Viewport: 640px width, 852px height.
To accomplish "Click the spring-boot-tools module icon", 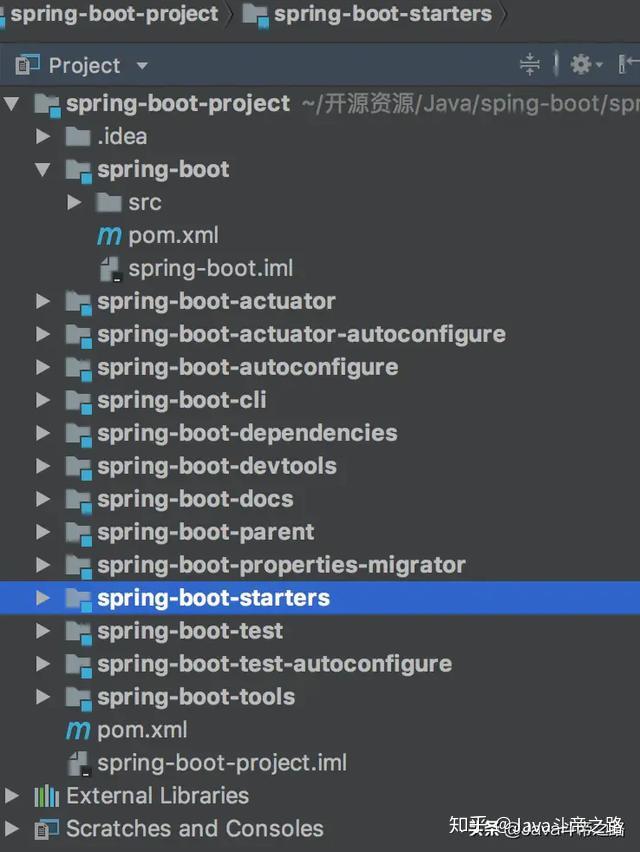I will coord(78,698).
